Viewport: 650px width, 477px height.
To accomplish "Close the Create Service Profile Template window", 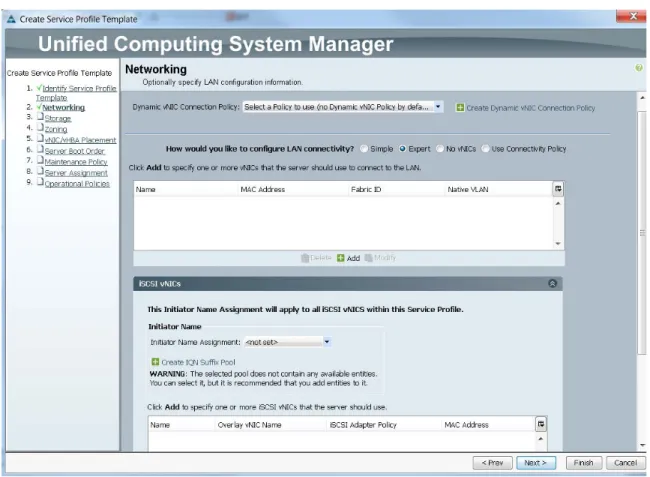I will tap(631, 17).
